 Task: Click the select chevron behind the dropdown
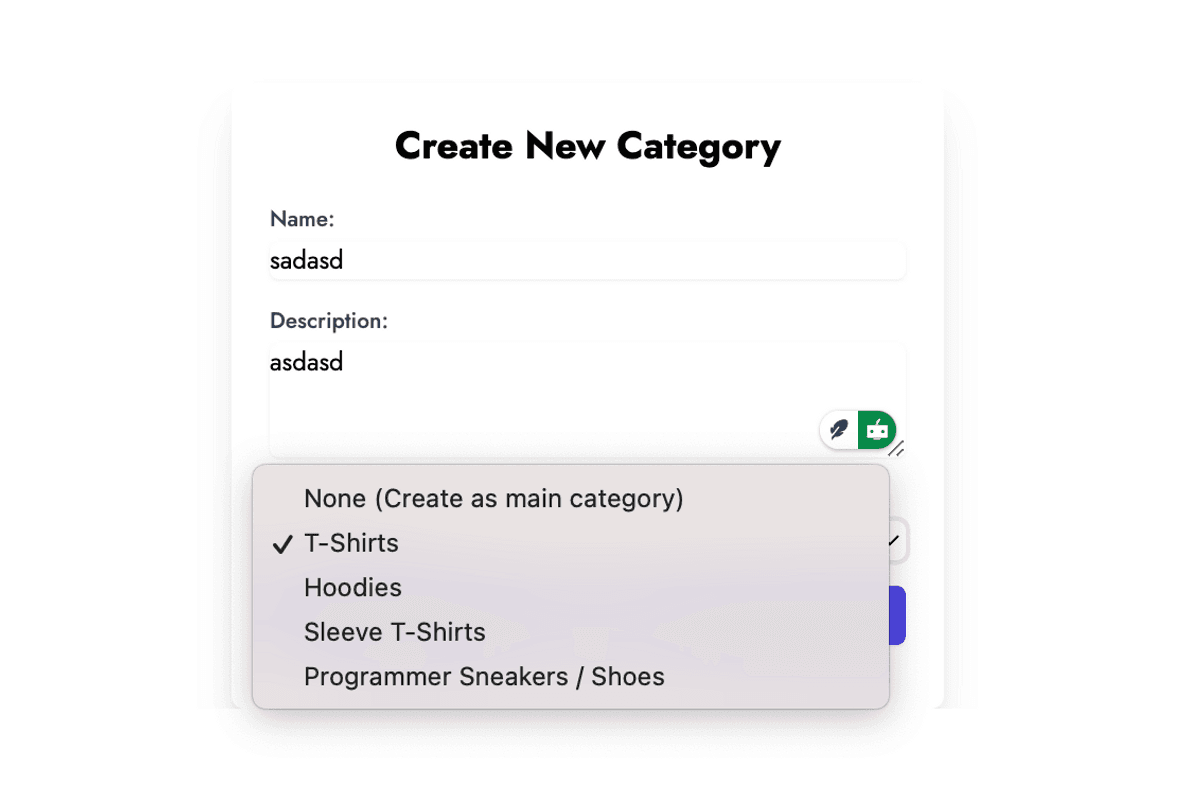895,541
